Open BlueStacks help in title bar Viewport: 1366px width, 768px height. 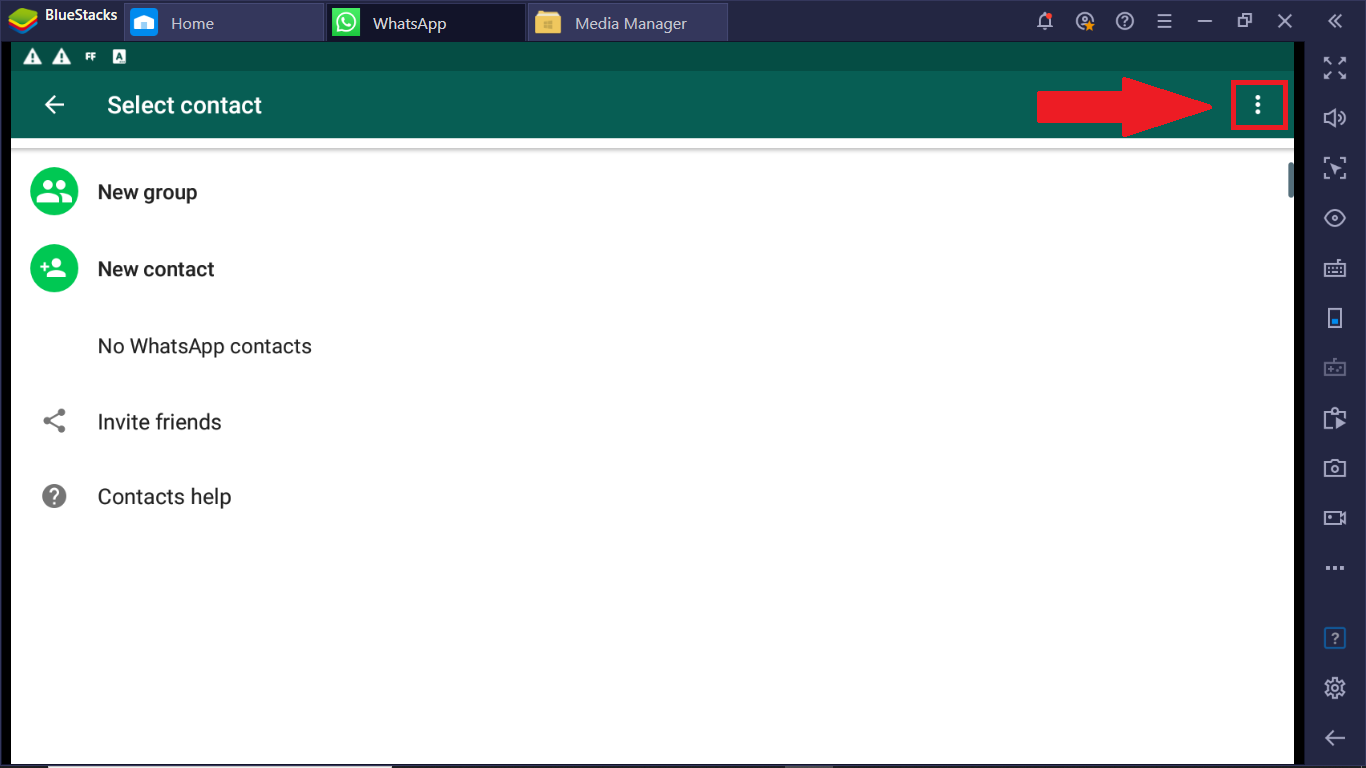coord(1125,21)
